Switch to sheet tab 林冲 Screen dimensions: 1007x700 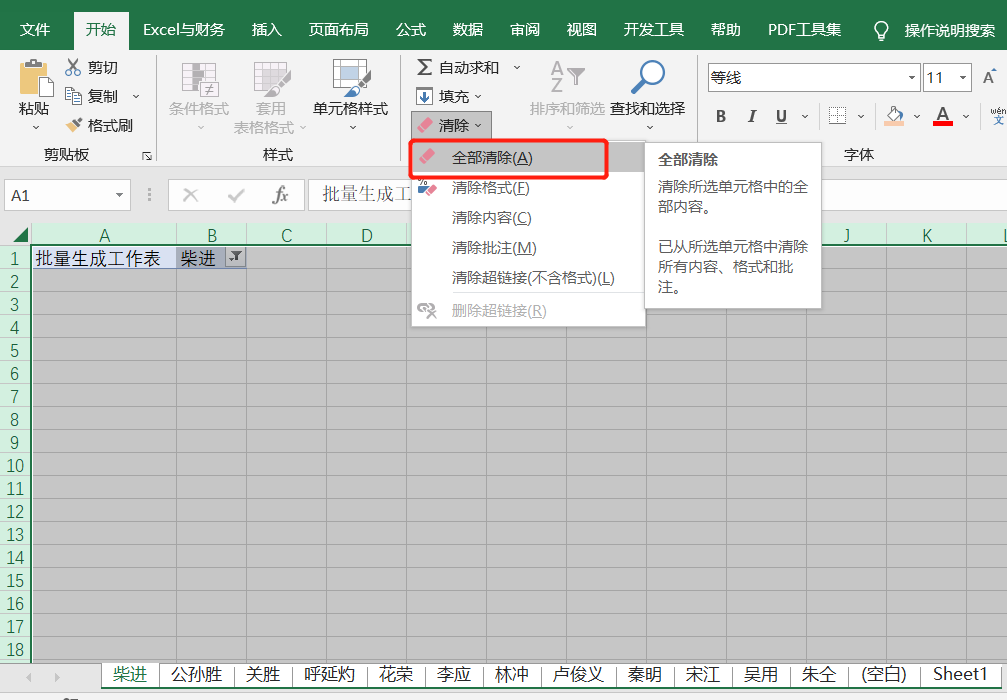click(512, 674)
